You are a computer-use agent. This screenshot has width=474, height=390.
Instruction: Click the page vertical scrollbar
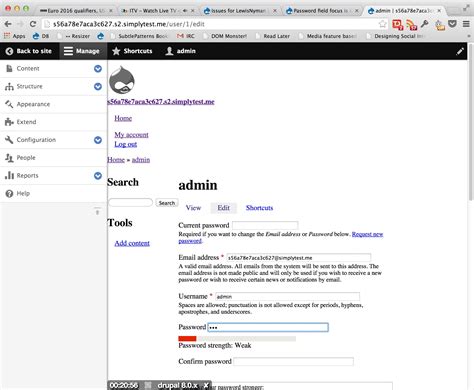471,122
